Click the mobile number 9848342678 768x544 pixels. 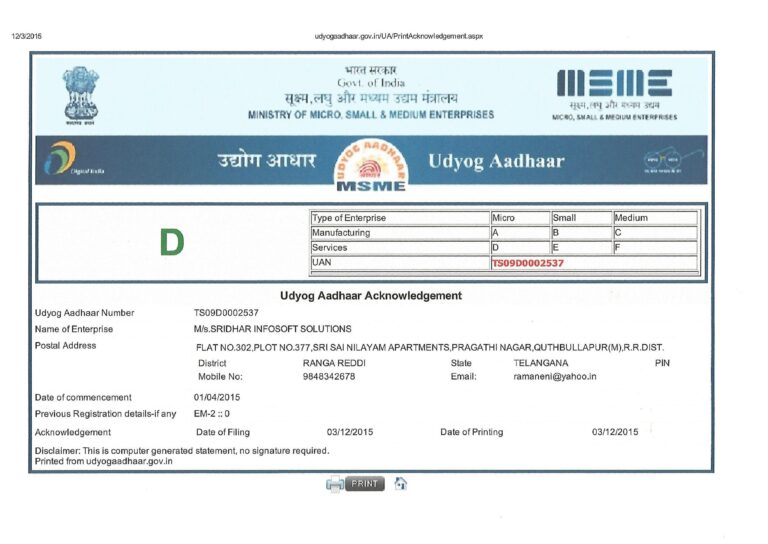(x=329, y=377)
